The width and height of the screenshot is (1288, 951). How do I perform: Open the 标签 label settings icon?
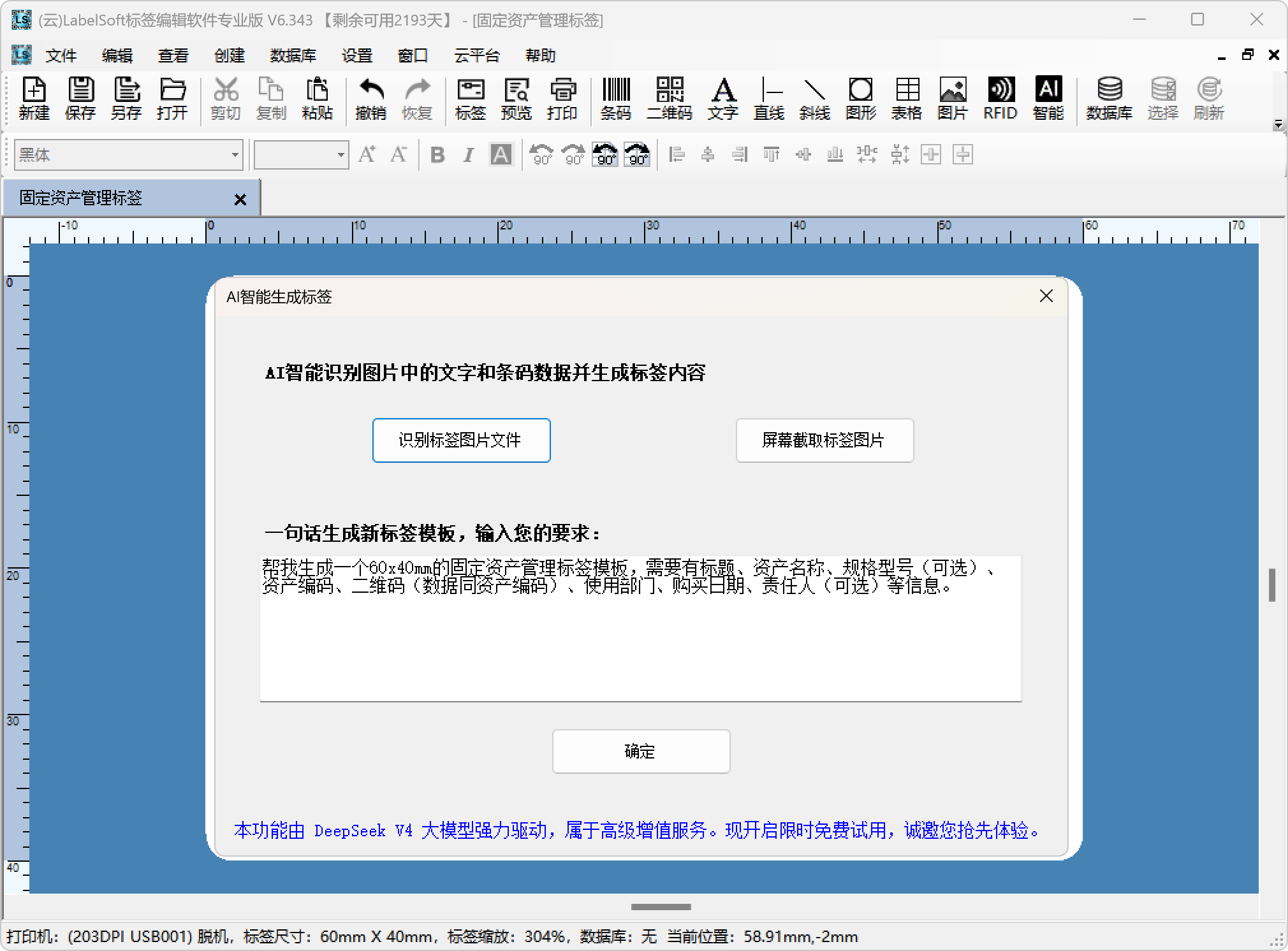tap(471, 98)
